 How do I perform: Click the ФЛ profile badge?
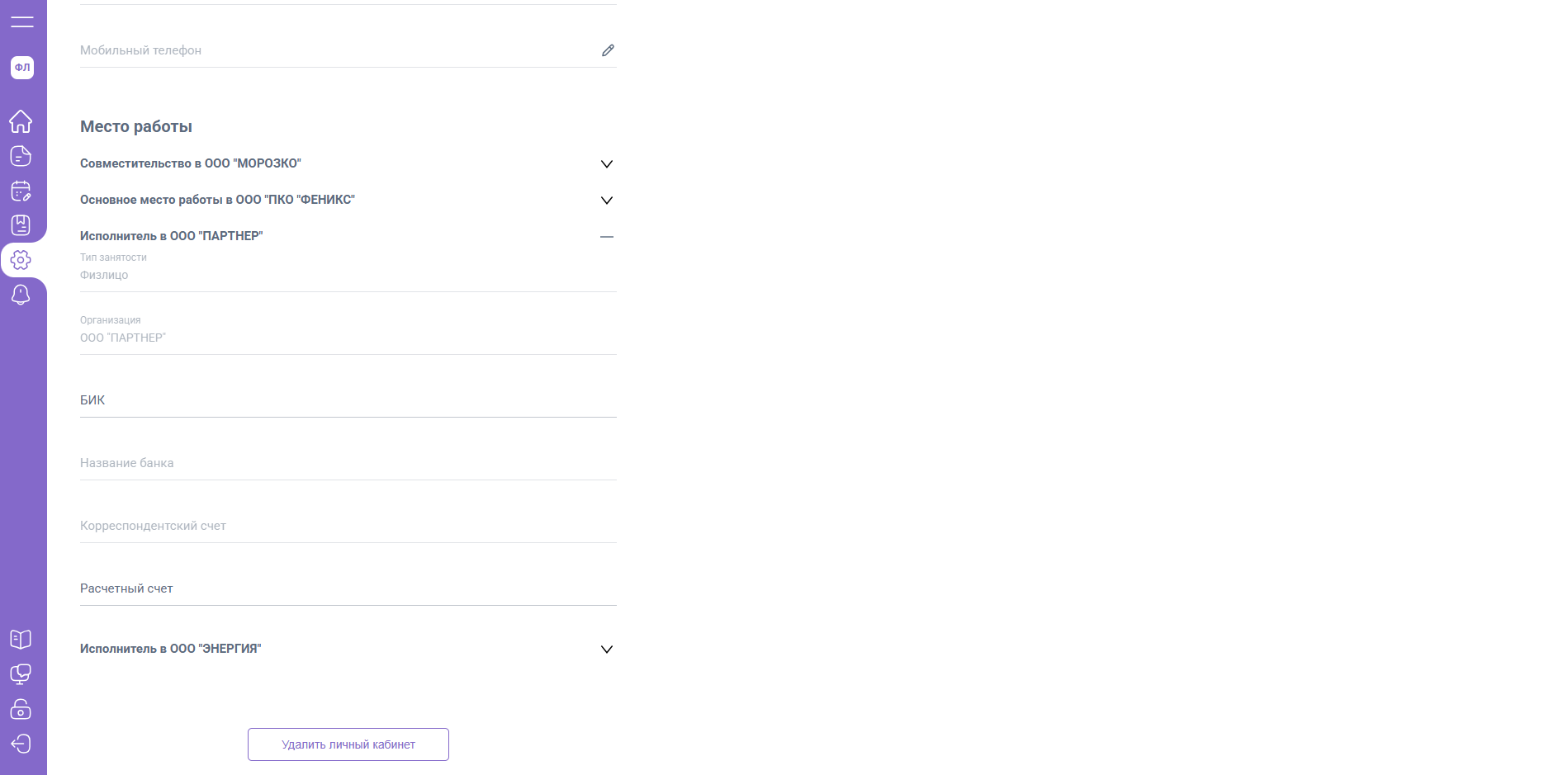tap(22, 68)
